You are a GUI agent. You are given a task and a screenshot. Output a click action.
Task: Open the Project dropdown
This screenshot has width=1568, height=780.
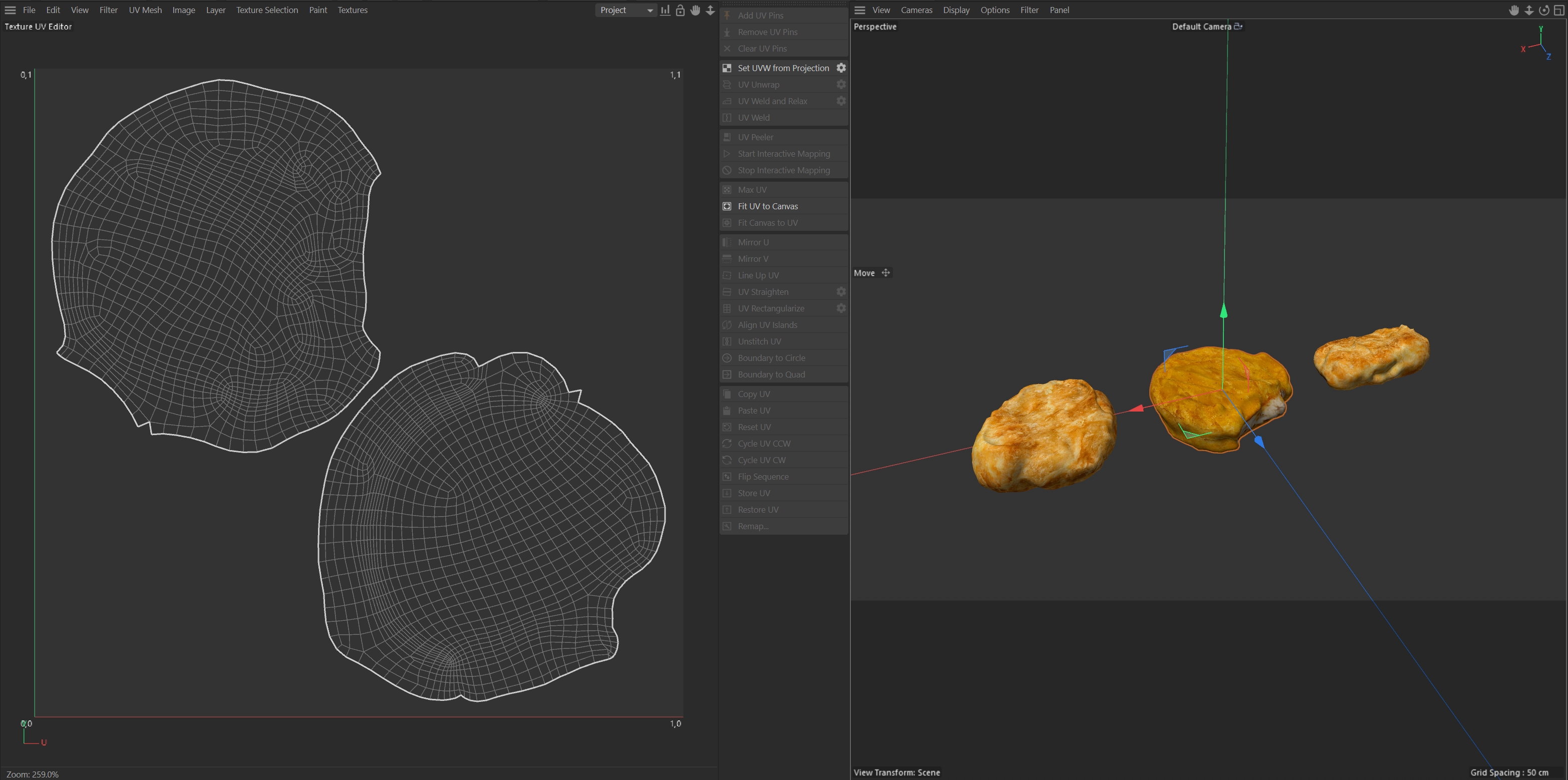pos(625,10)
